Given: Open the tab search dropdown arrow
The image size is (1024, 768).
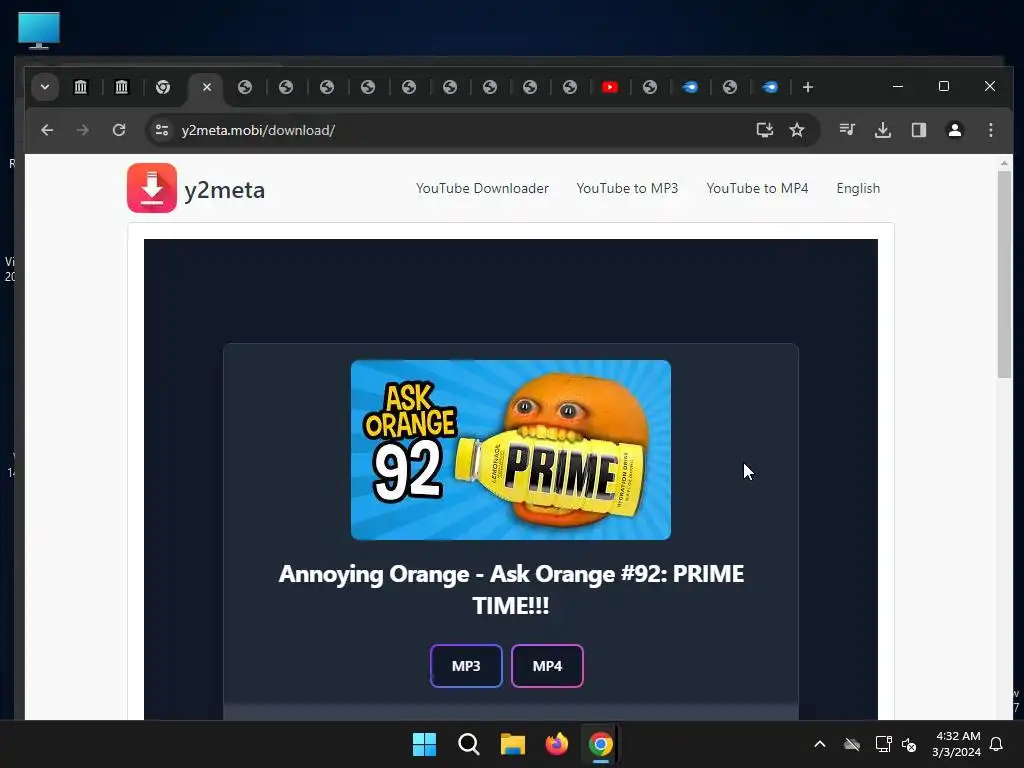Looking at the screenshot, I should click(x=44, y=87).
